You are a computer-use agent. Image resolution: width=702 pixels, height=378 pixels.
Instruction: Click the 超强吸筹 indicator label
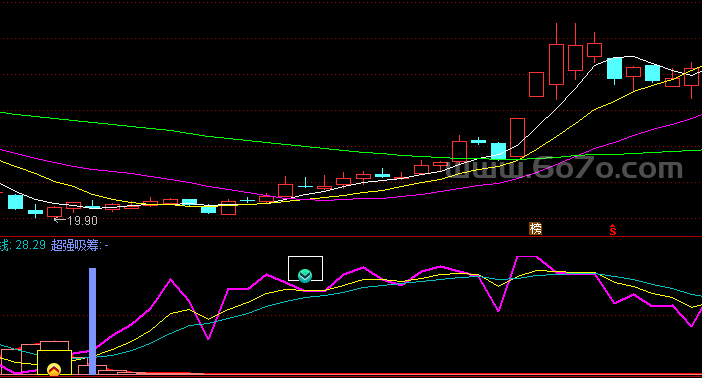[75, 245]
